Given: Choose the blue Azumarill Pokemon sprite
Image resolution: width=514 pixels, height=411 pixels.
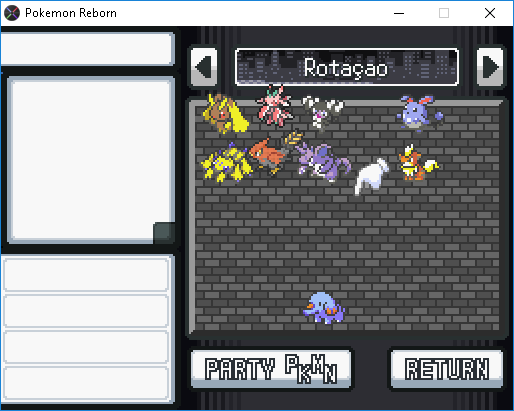Looking at the screenshot, I should (x=419, y=112).
